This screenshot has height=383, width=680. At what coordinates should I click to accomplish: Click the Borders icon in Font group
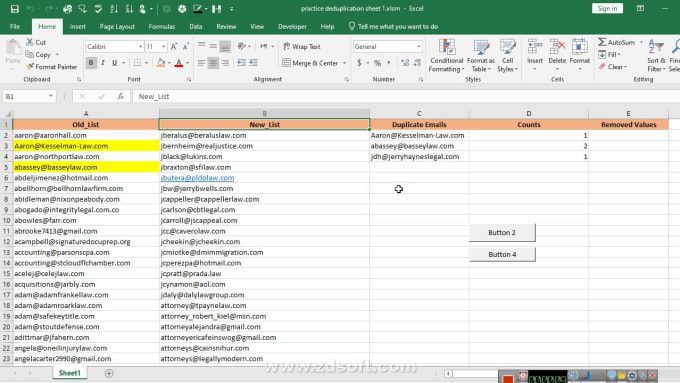pos(137,63)
